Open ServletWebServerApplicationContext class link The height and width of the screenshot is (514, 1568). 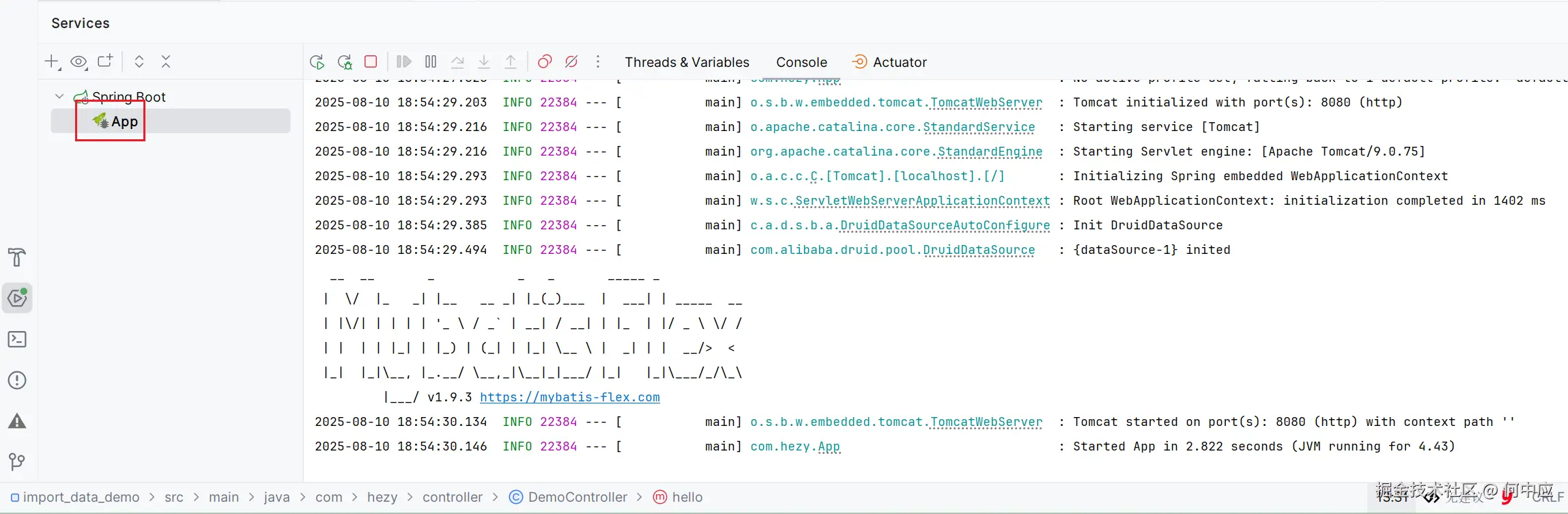click(923, 201)
